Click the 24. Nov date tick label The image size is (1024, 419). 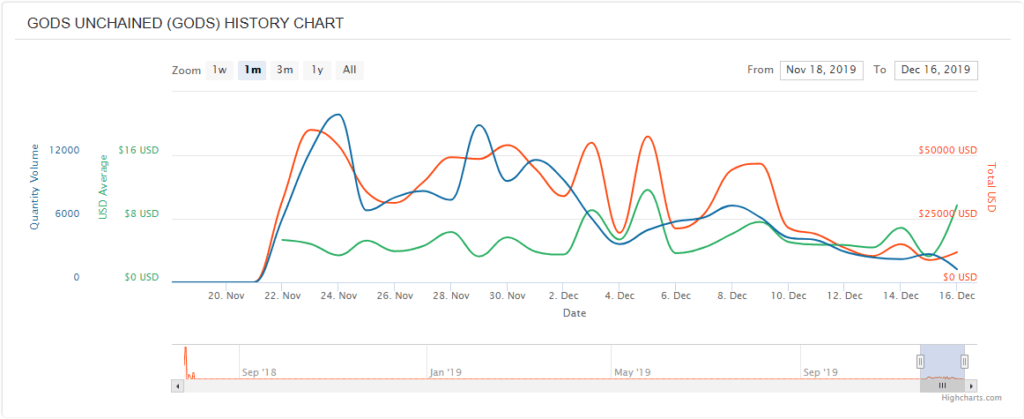(x=338, y=296)
